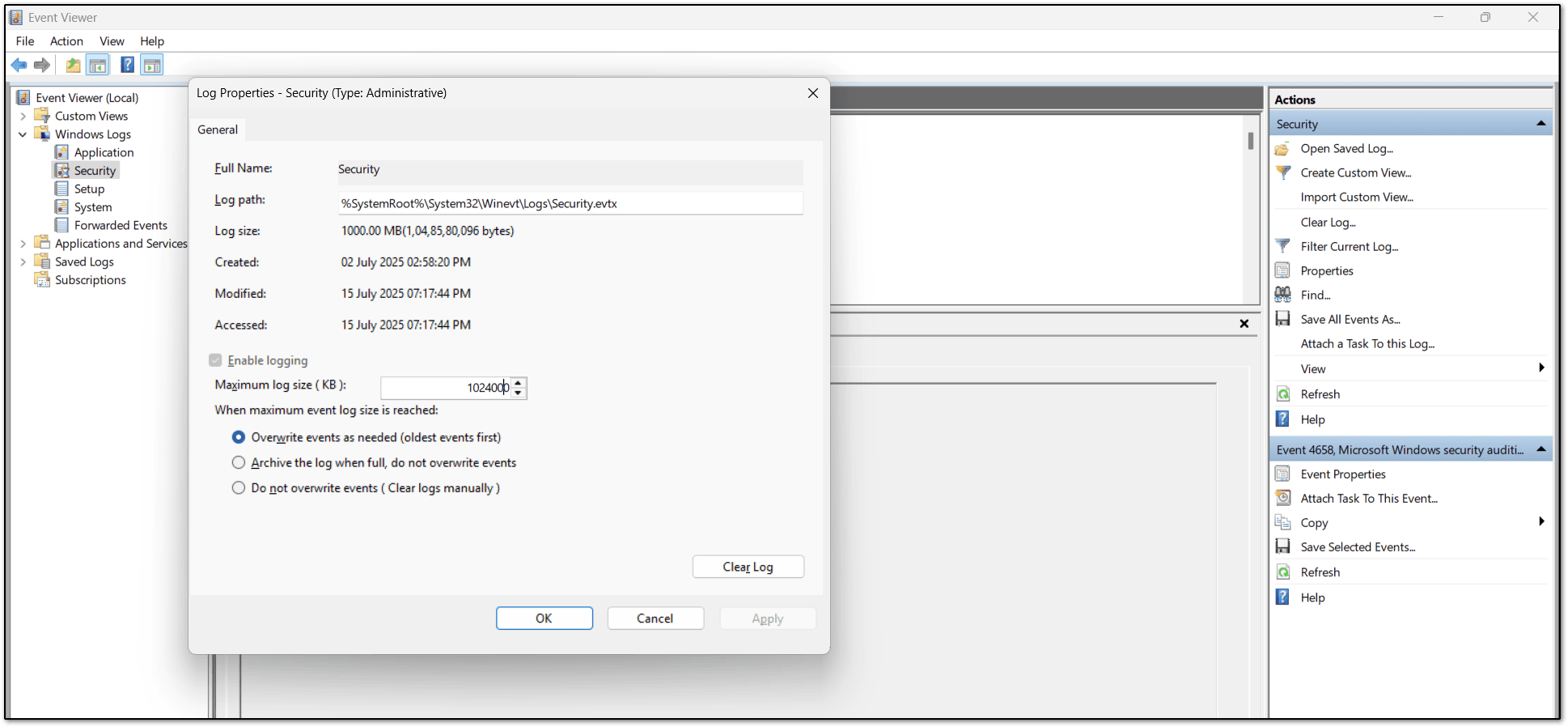Expand the Custom Views tree node

[23, 117]
